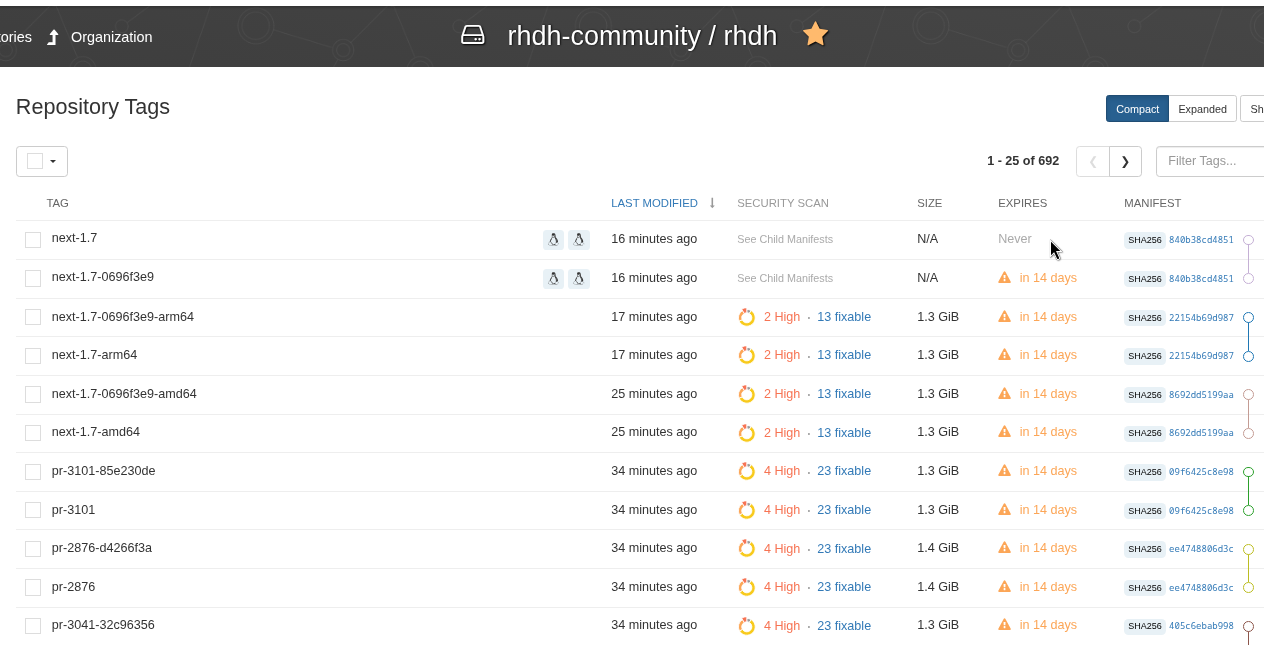
Task: Click expiry warning icon on next-1.7-0696f3e9 row
Action: 1005,278
